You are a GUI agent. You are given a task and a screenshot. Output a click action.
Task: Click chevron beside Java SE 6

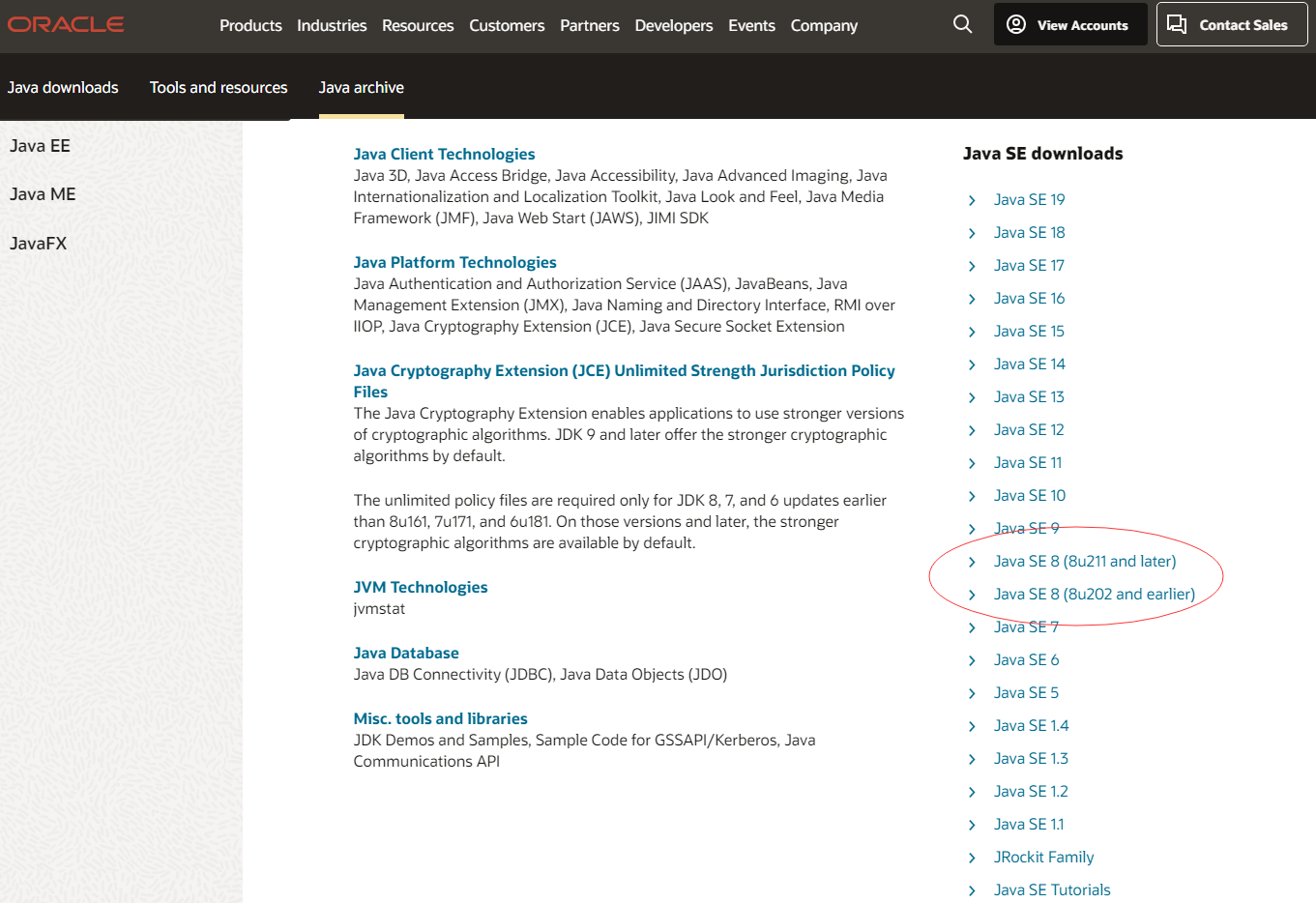click(x=972, y=660)
